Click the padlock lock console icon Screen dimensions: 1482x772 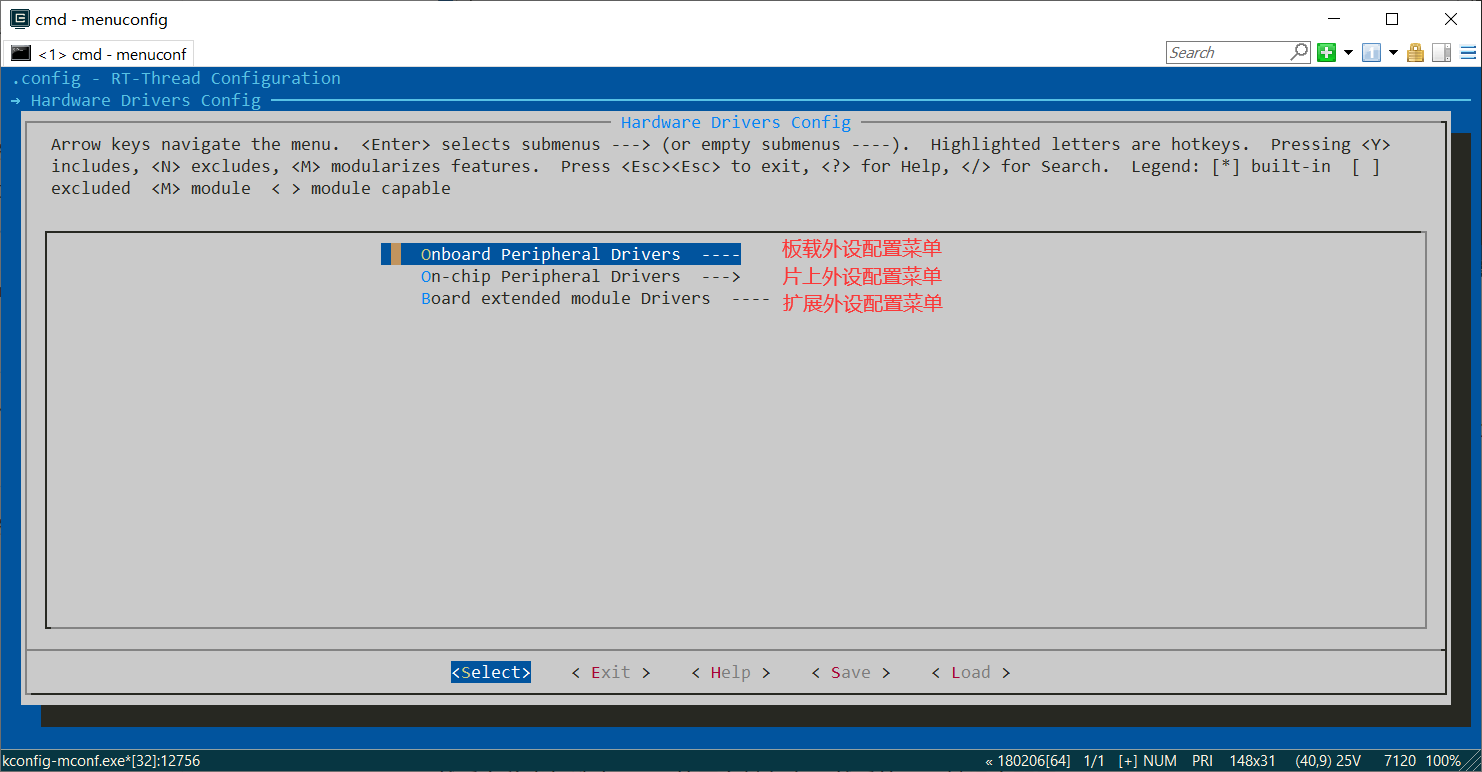[1415, 53]
